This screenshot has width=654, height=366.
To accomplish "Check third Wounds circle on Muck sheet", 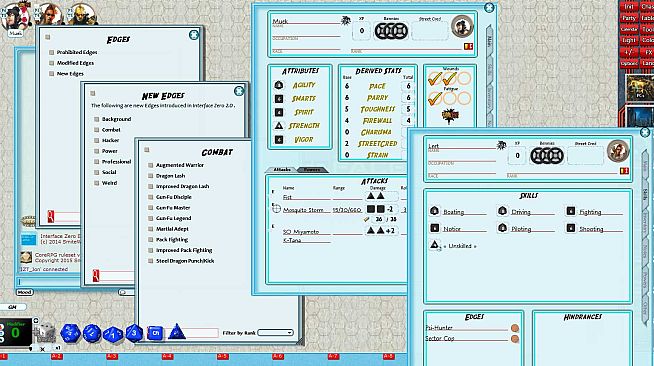I will pos(464,79).
